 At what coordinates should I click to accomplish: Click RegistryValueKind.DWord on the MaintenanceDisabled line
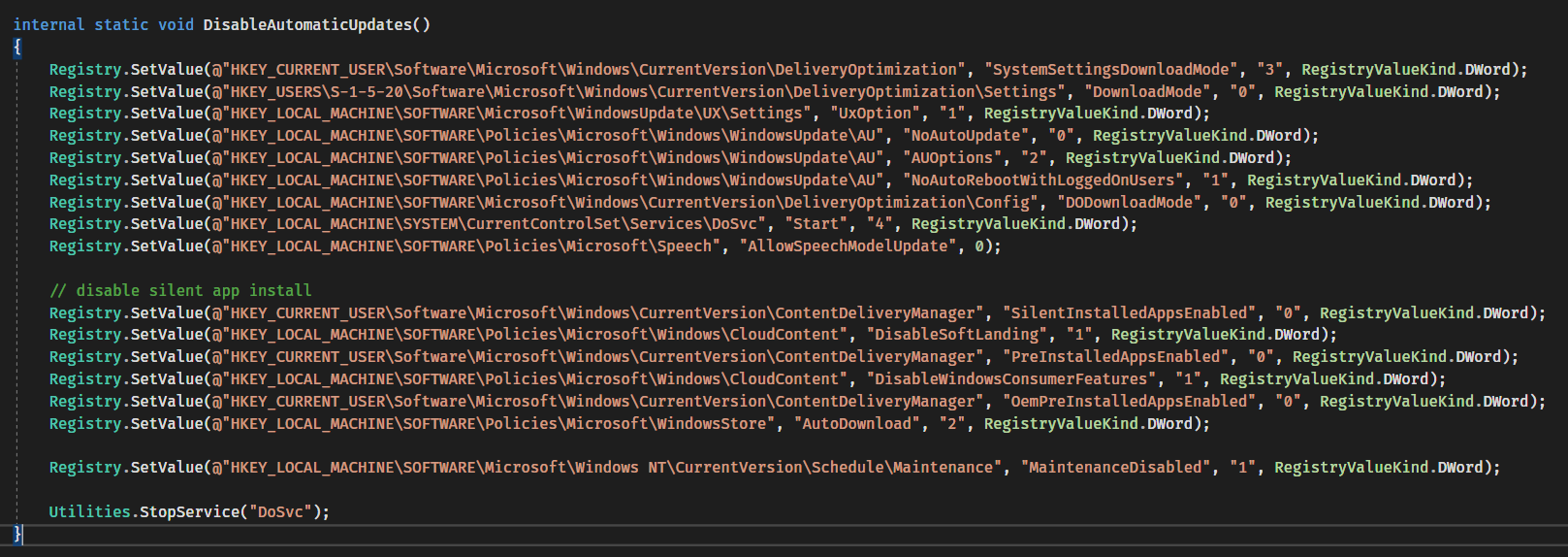point(1378,468)
